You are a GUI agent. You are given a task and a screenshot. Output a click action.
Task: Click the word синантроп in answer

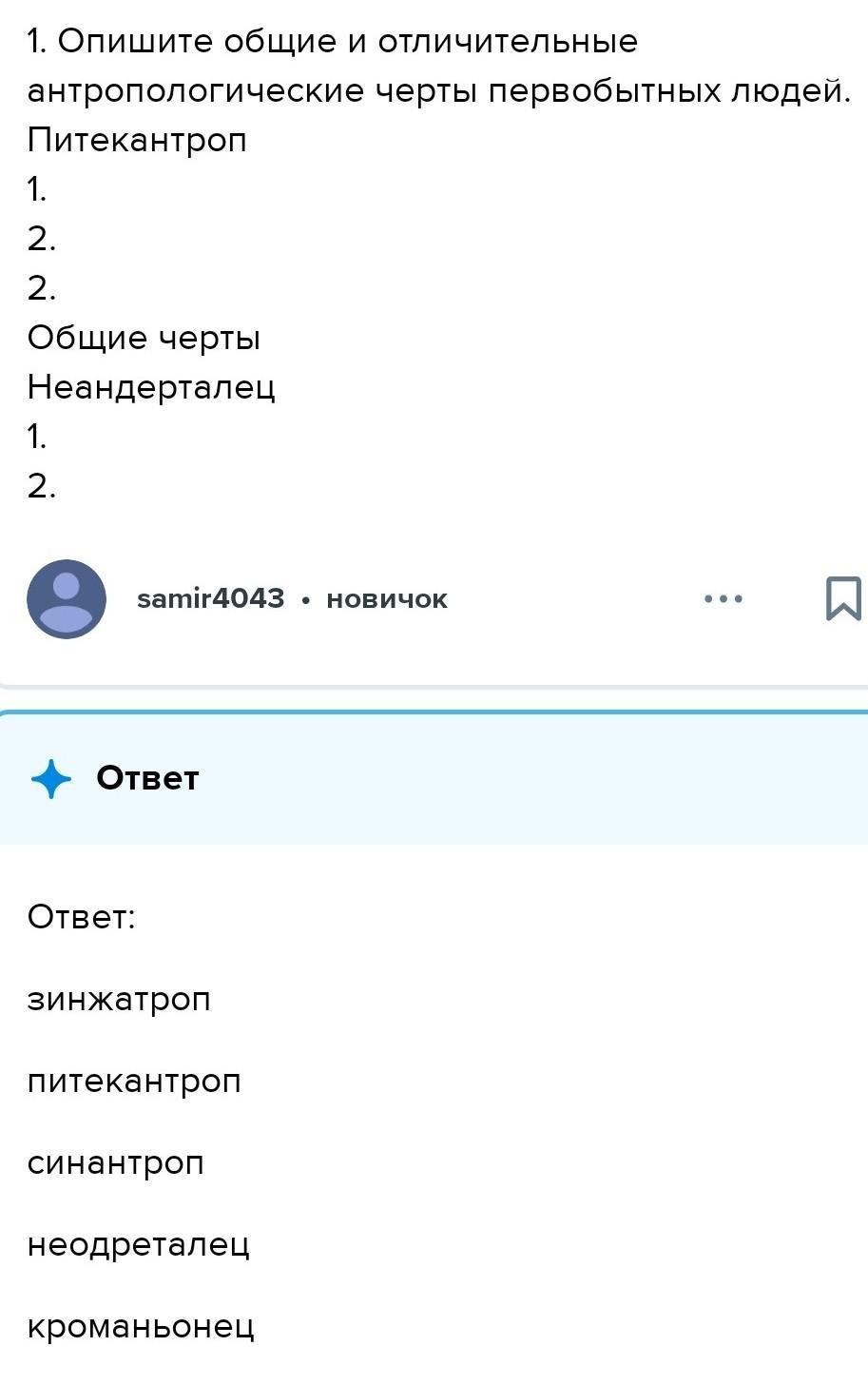115,1163
